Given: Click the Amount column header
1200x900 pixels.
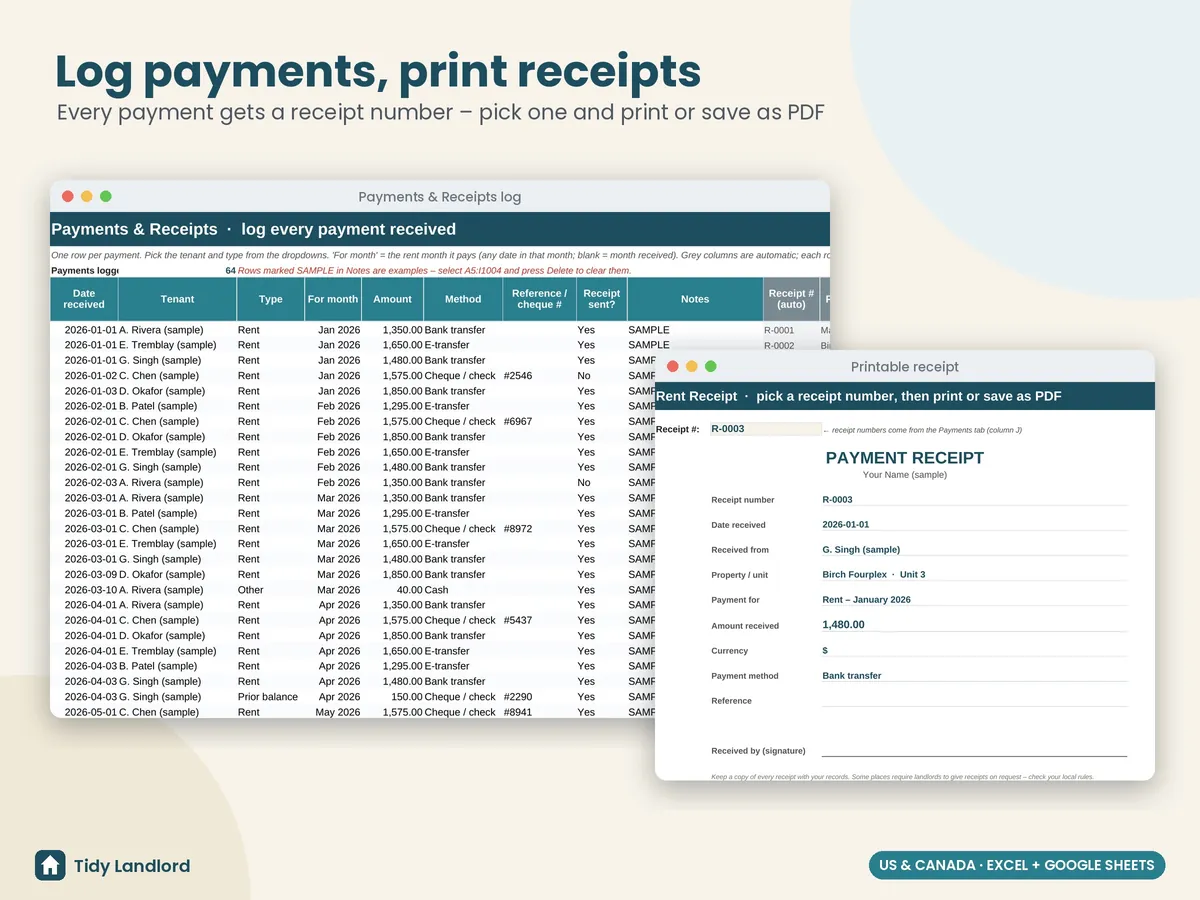Looking at the screenshot, I should pos(393,299).
